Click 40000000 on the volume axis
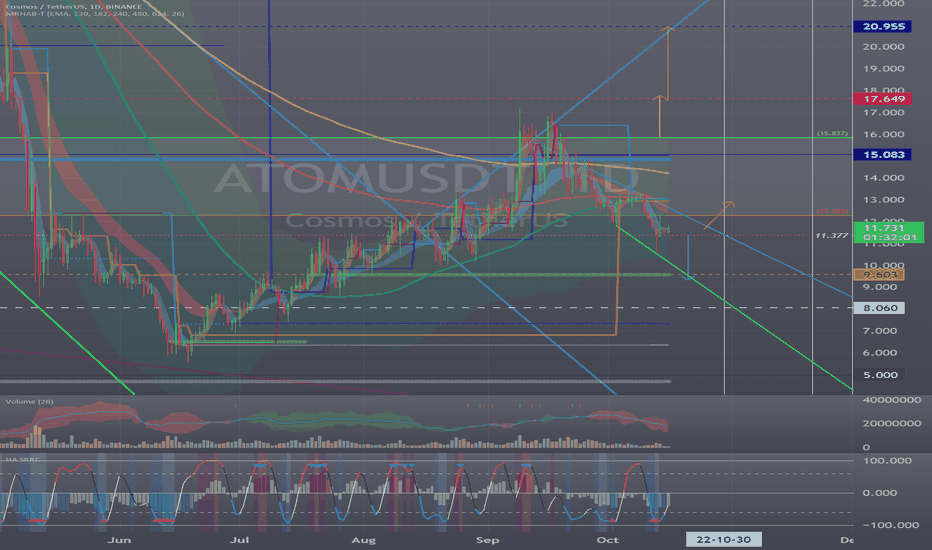Viewport: 932px width, 550px height. click(x=892, y=400)
